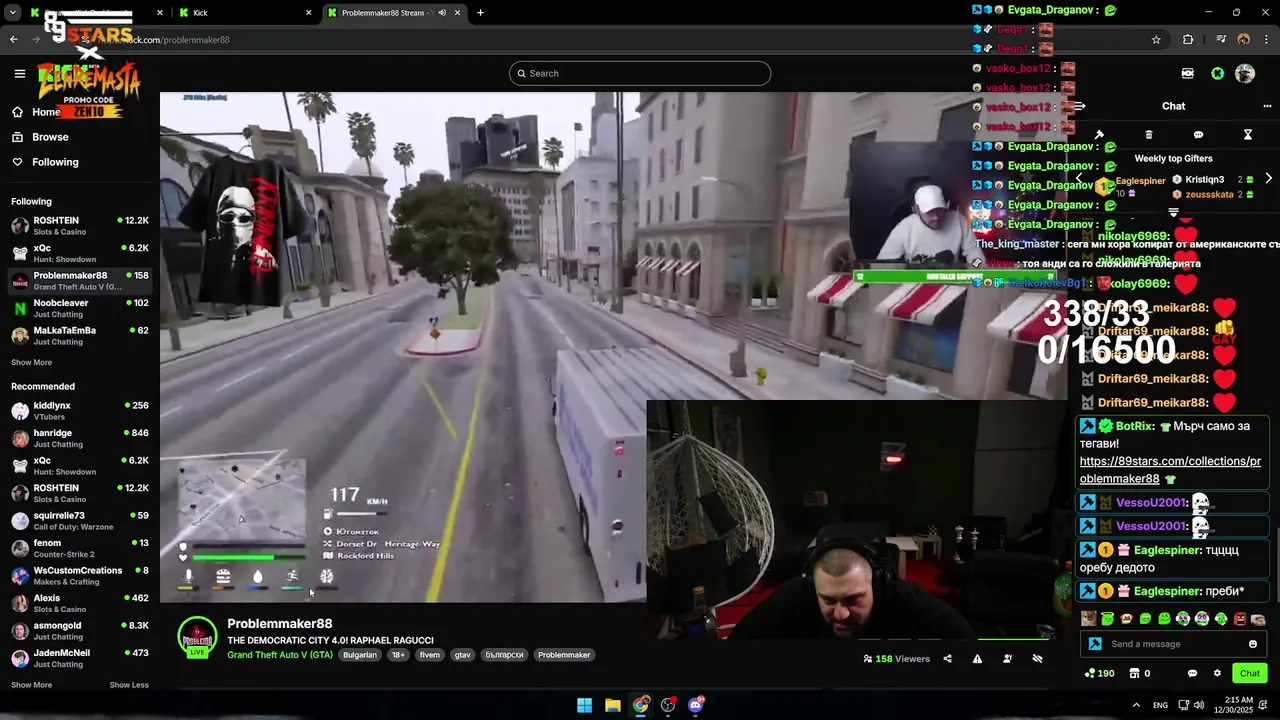Click the Search field

click(640, 73)
